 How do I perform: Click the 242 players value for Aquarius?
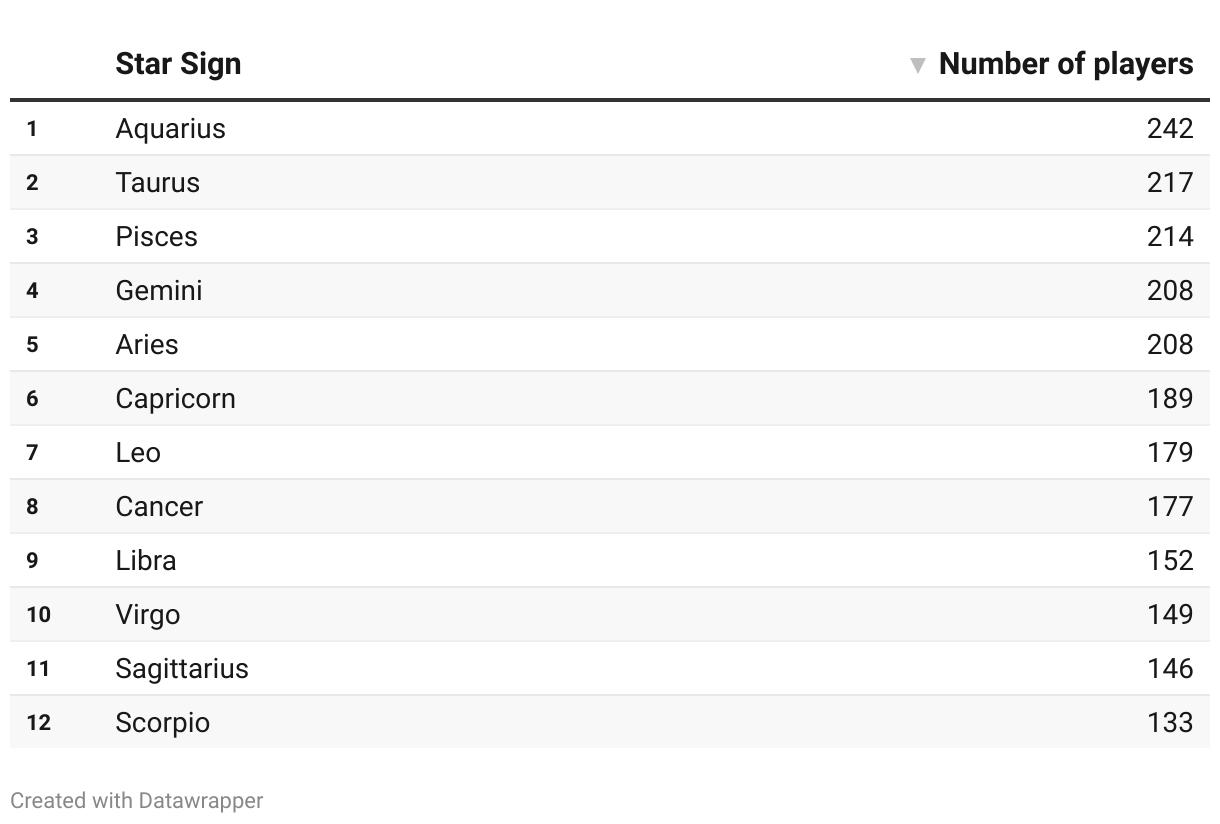click(x=1170, y=129)
